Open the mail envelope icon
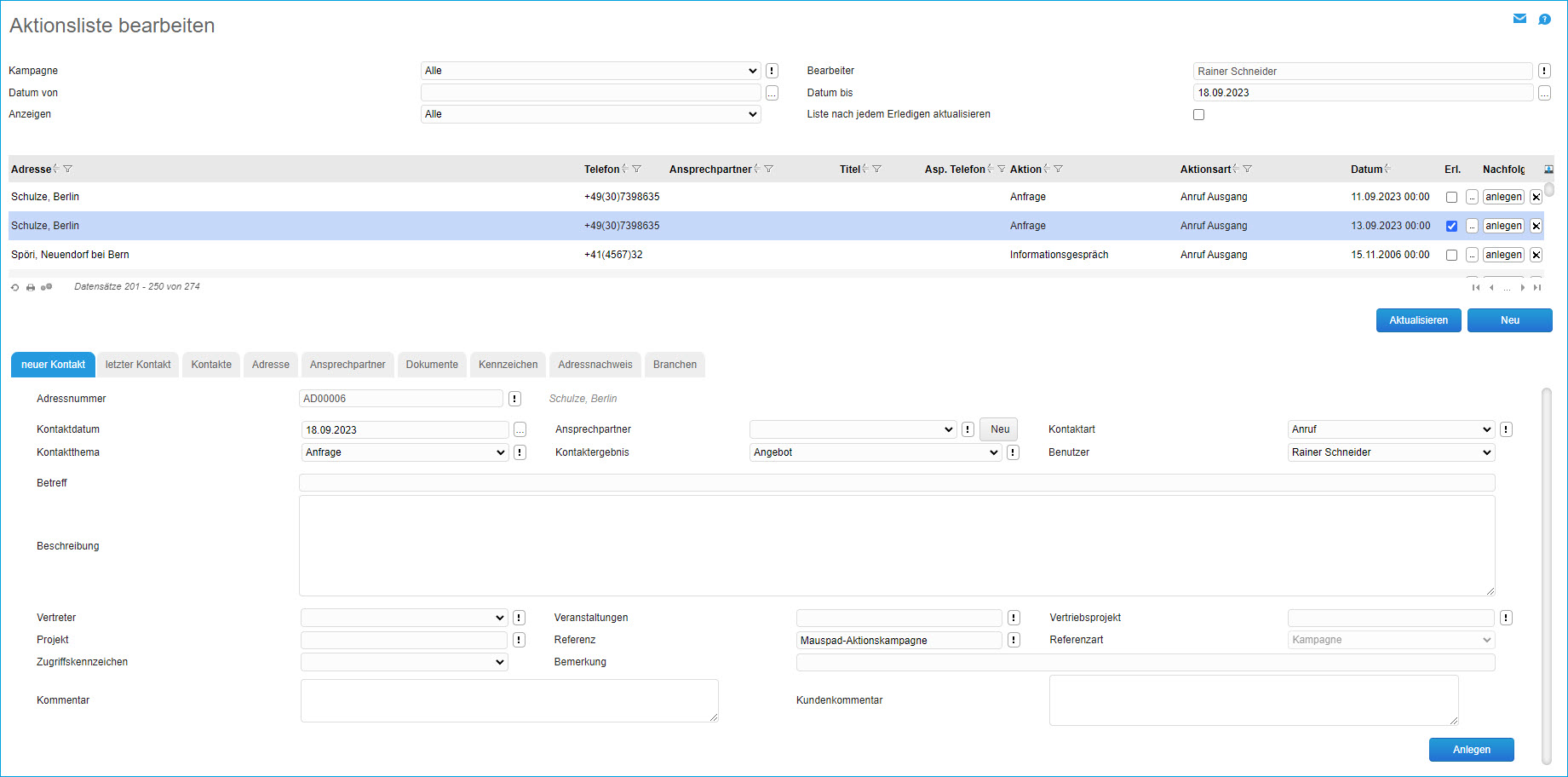This screenshot has width=1568, height=777. (1519, 19)
